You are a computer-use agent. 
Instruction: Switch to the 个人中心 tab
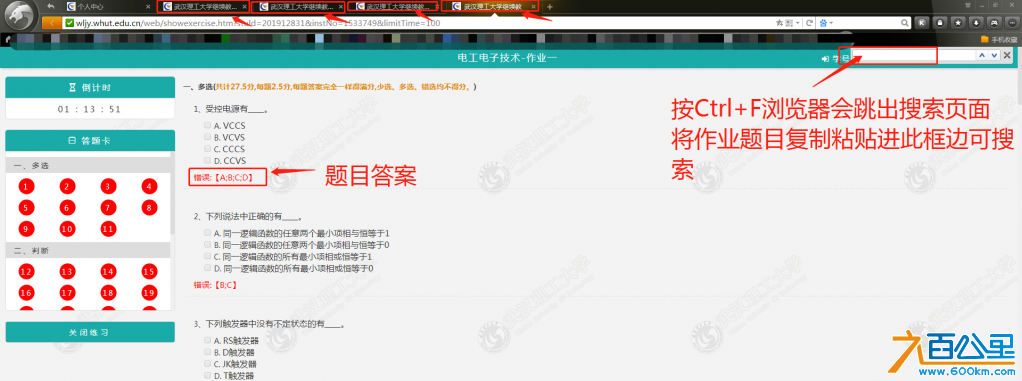(x=109, y=7)
